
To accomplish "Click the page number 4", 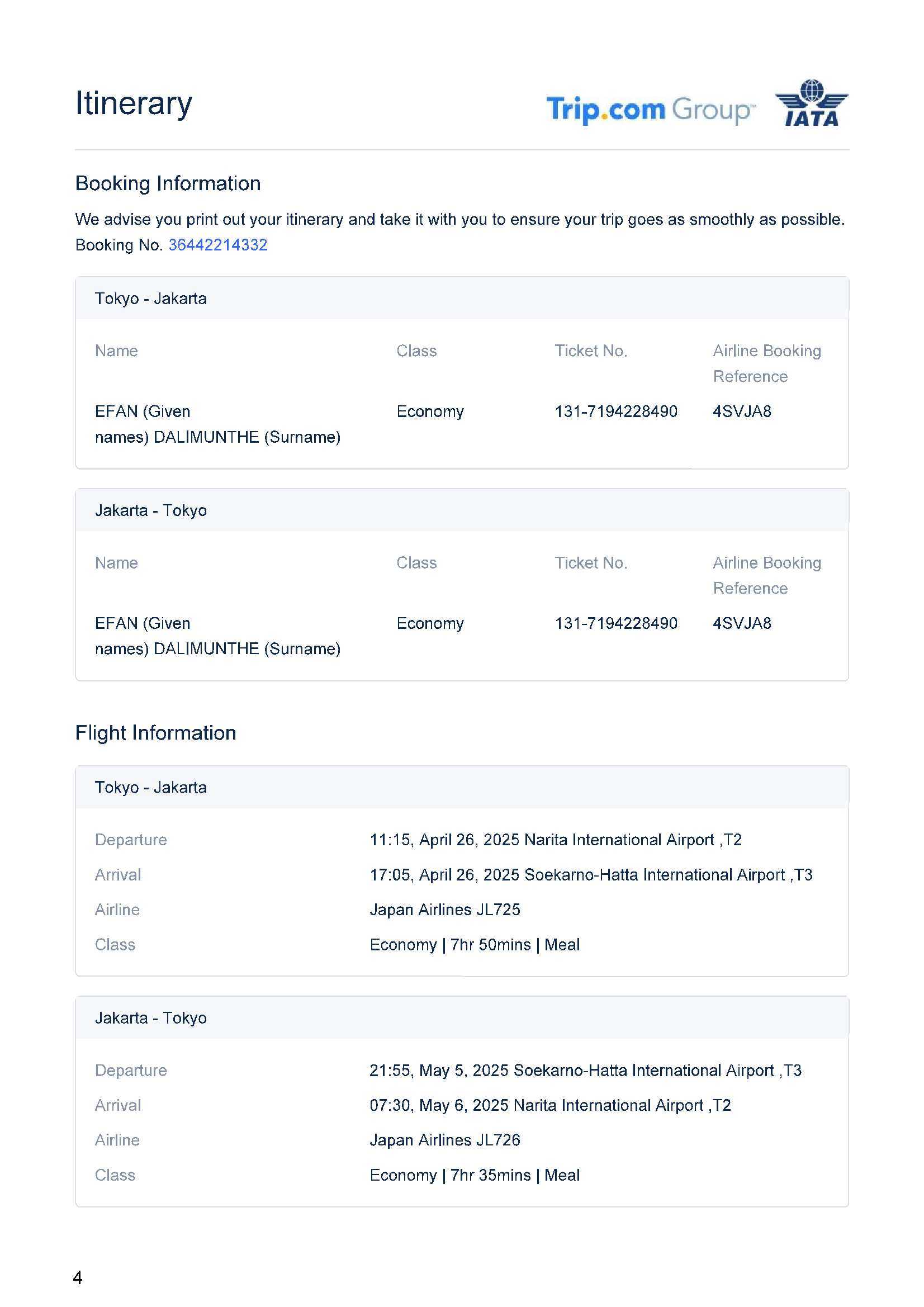I will (78, 1278).
